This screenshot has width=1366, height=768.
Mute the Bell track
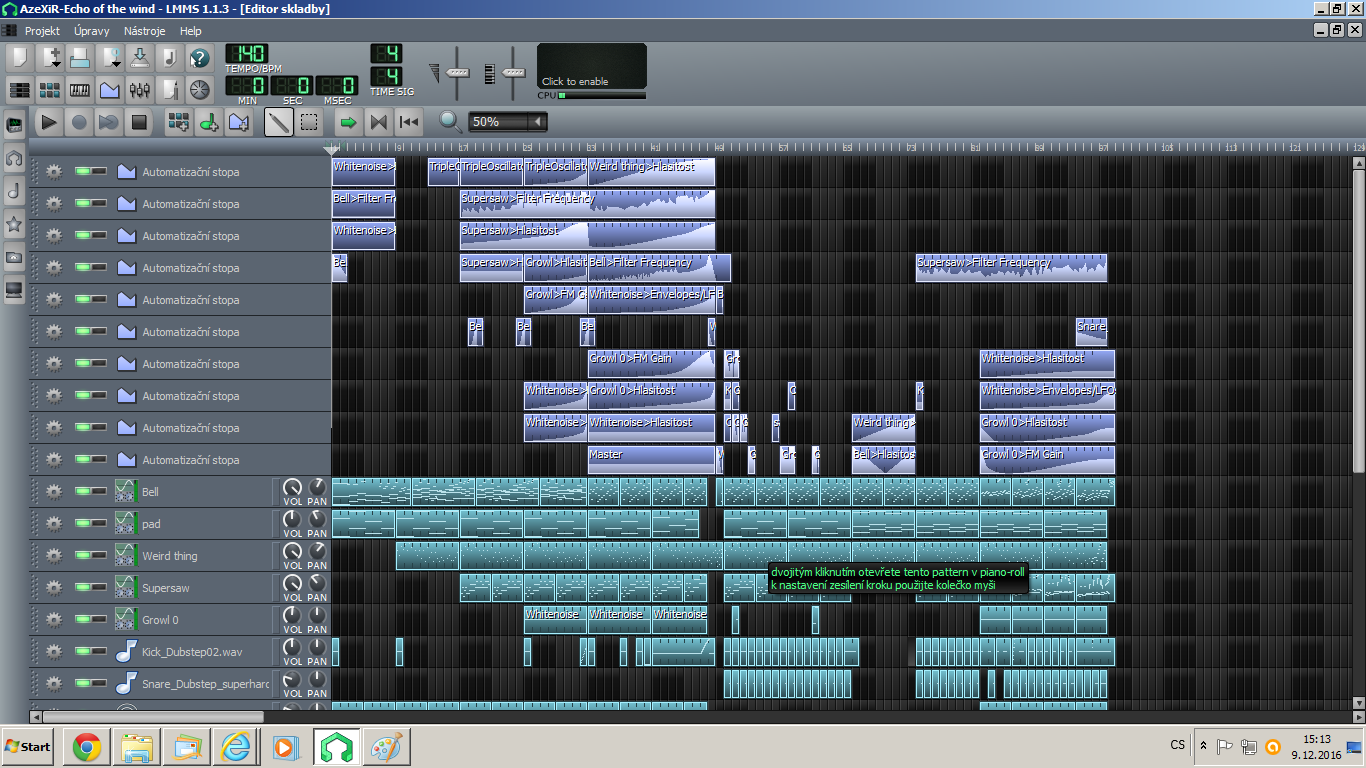tap(82, 491)
